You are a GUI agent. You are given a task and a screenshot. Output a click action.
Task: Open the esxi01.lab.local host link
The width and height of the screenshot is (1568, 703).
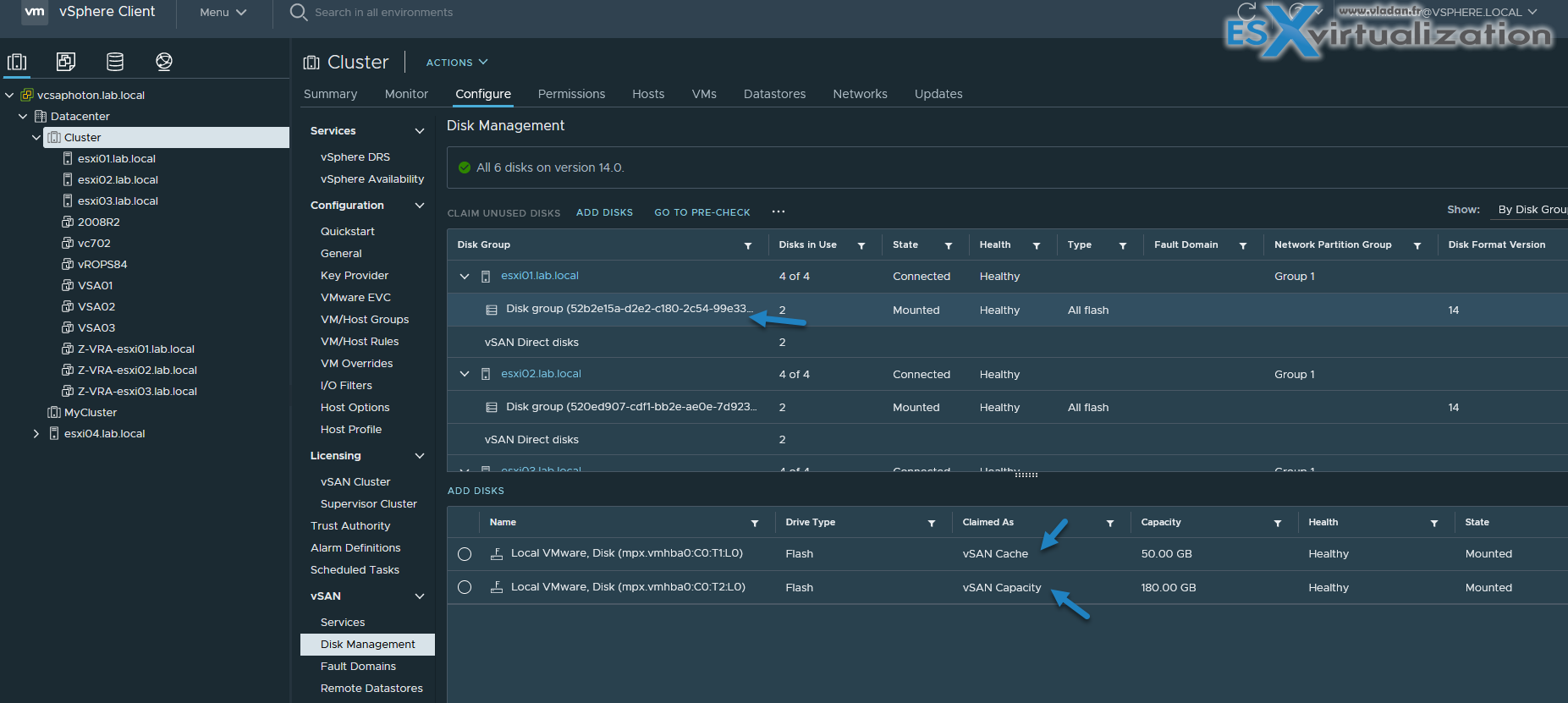(x=540, y=276)
